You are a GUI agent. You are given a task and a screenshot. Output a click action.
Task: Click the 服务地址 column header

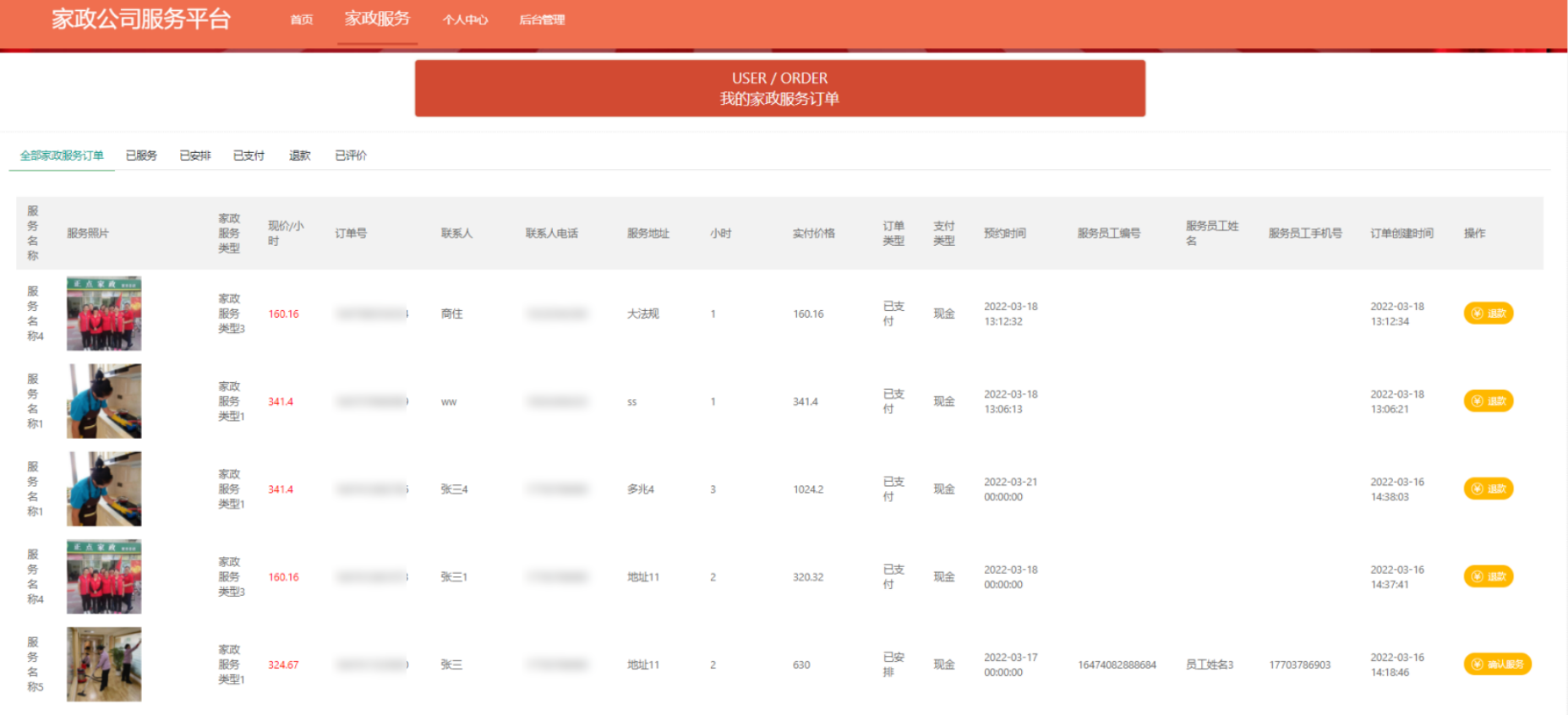click(x=648, y=233)
